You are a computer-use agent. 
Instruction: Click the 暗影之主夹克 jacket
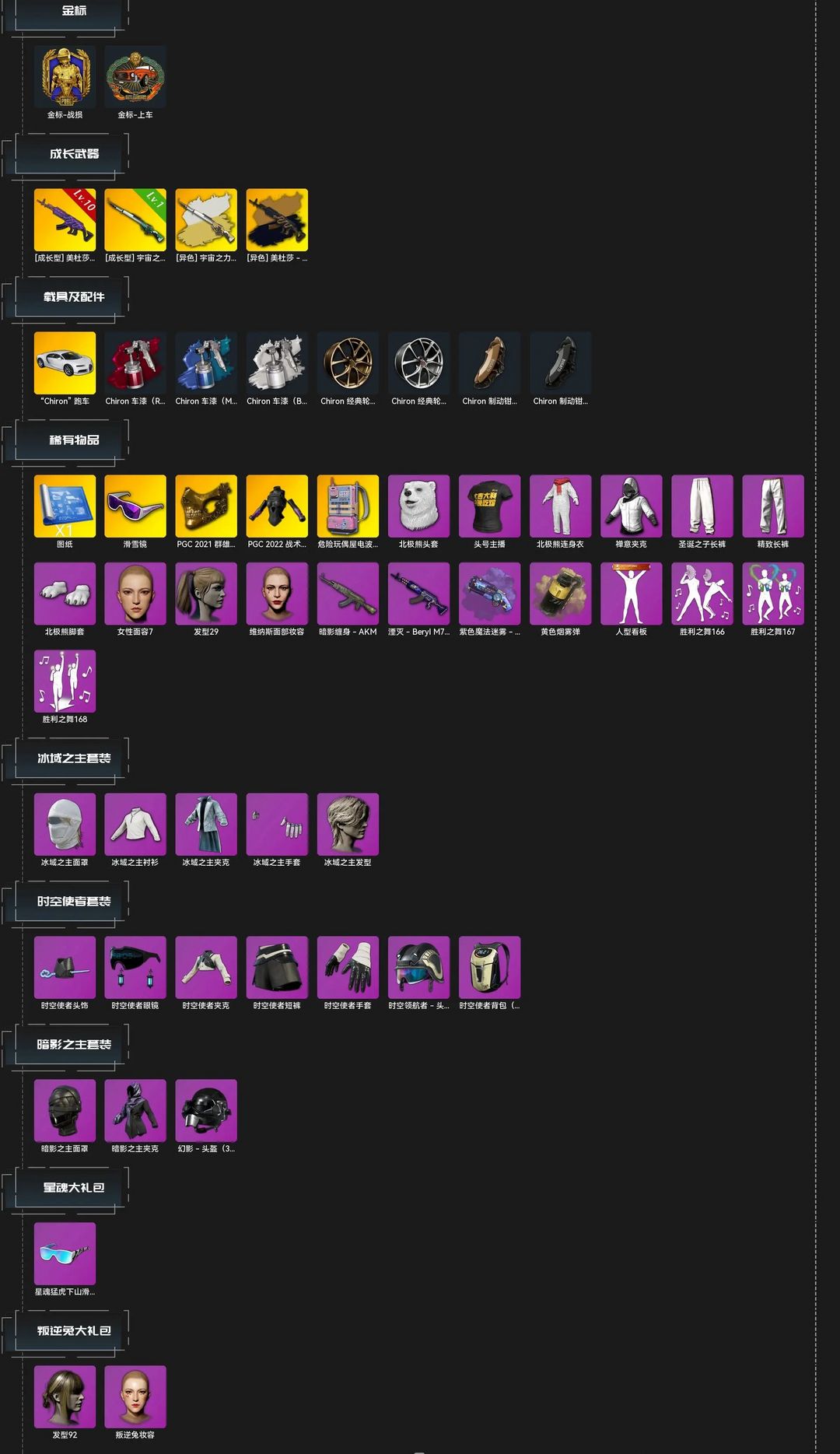click(135, 1110)
